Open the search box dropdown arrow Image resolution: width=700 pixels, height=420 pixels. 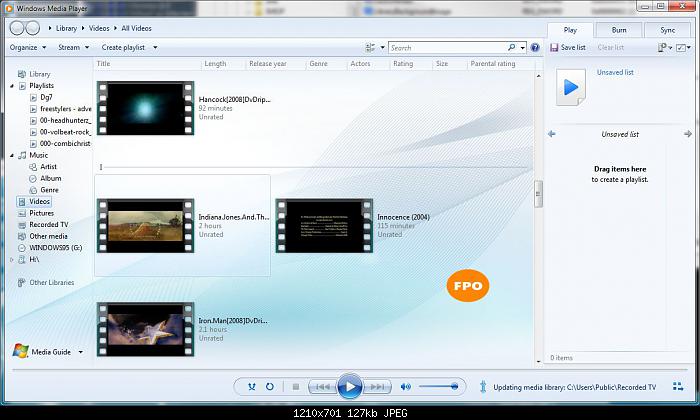pos(522,47)
